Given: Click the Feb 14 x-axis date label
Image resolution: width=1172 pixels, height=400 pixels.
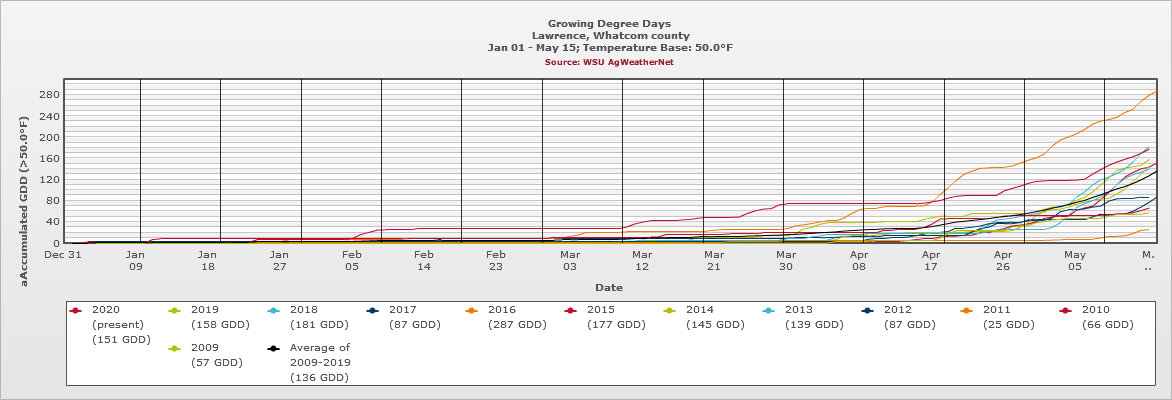Looking at the screenshot, I should click(x=424, y=261).
